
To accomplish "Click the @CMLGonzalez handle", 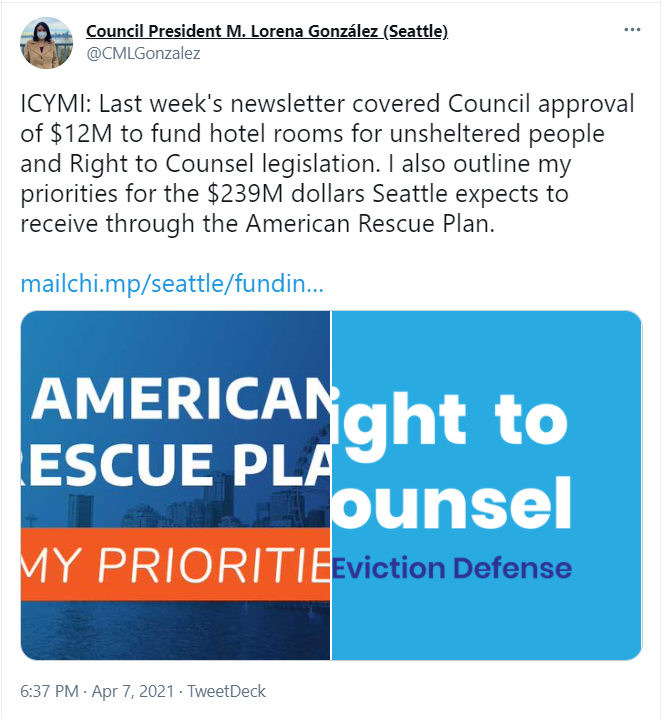I will 143,54.
